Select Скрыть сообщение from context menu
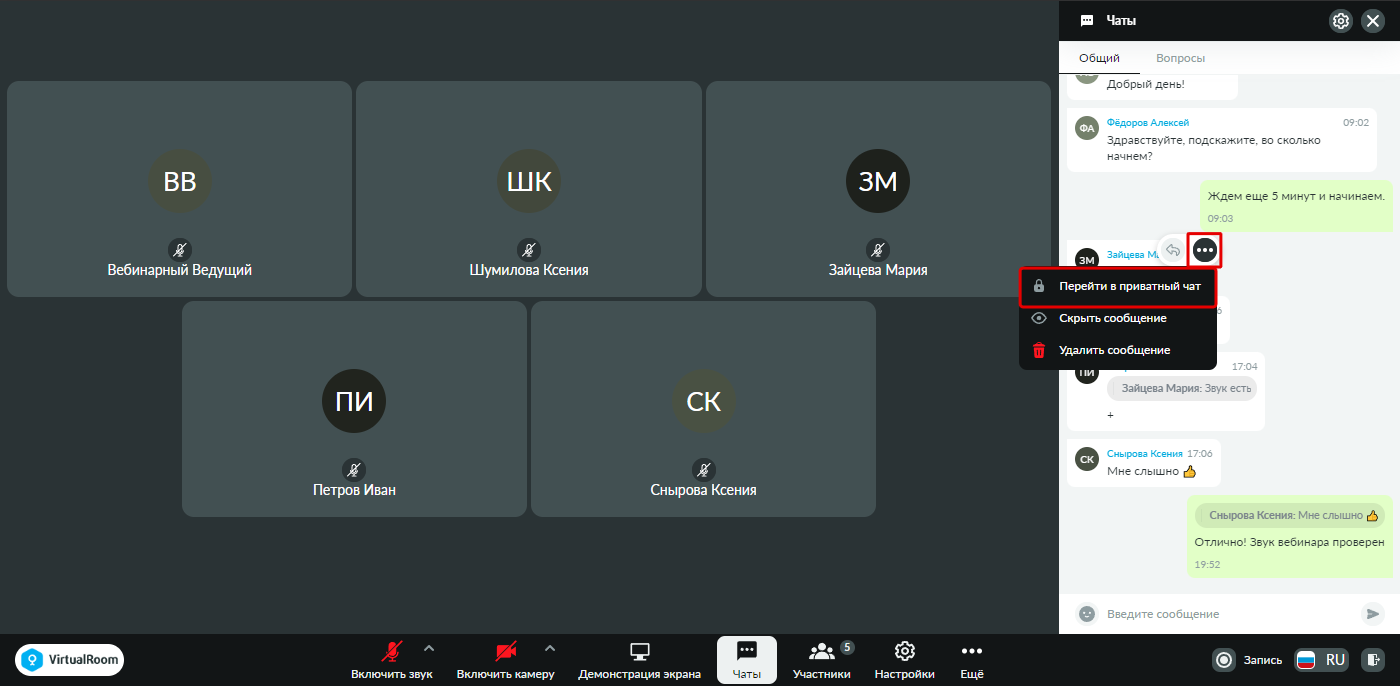 (1118, 318)
